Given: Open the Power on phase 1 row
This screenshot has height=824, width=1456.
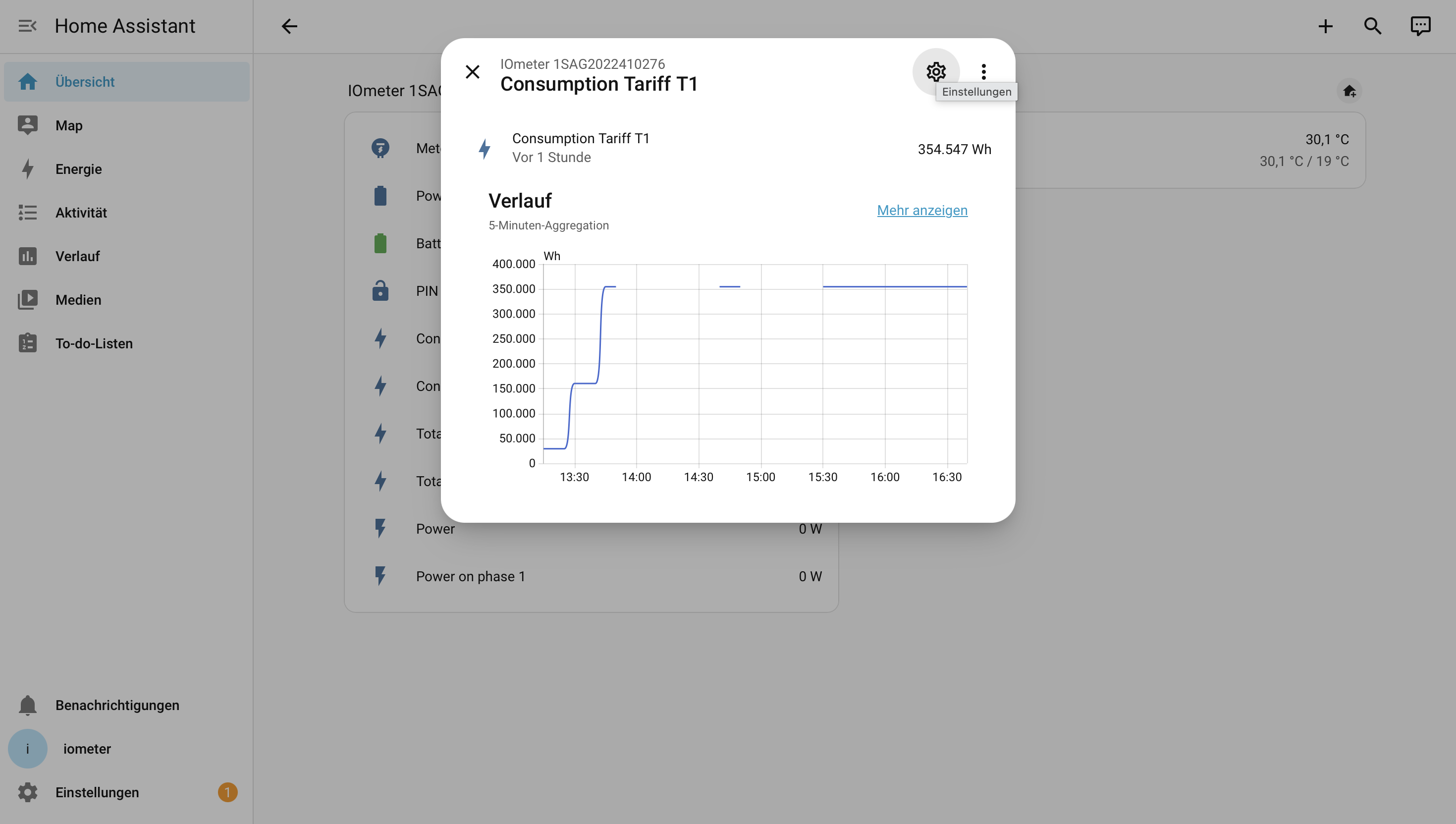Looking at the screenshot, I should (x=591, y=576).
